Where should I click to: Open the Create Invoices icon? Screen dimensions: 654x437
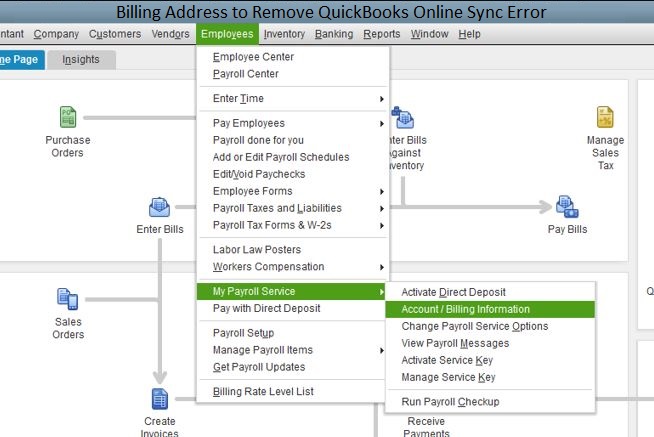pos(160,399)
